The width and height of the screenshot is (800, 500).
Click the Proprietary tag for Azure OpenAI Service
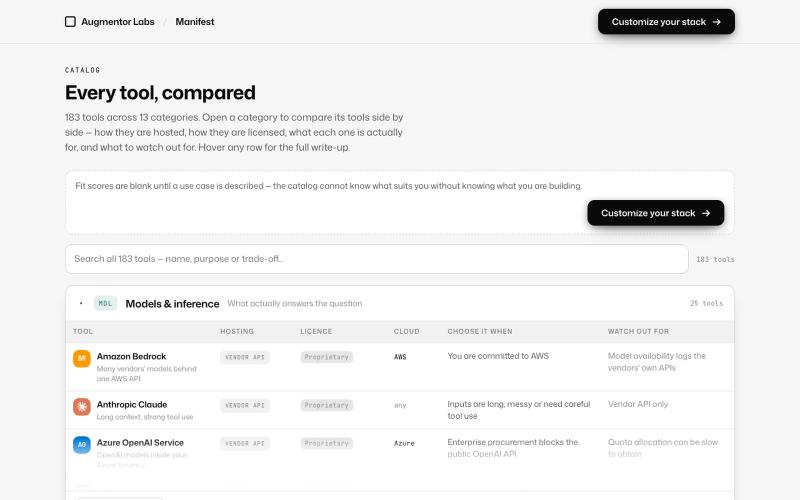(x=327, y=443)
